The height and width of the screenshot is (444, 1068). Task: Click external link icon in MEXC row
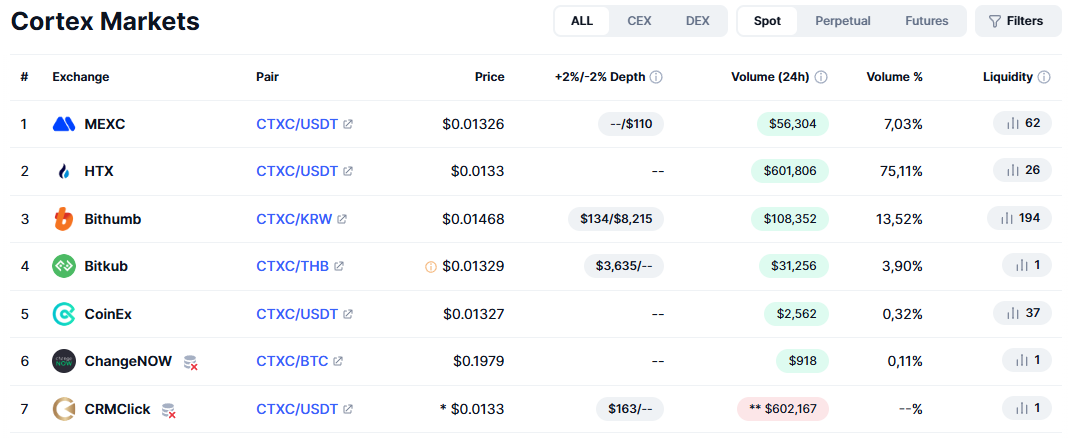pyautogui.click(x=348, y=124)
